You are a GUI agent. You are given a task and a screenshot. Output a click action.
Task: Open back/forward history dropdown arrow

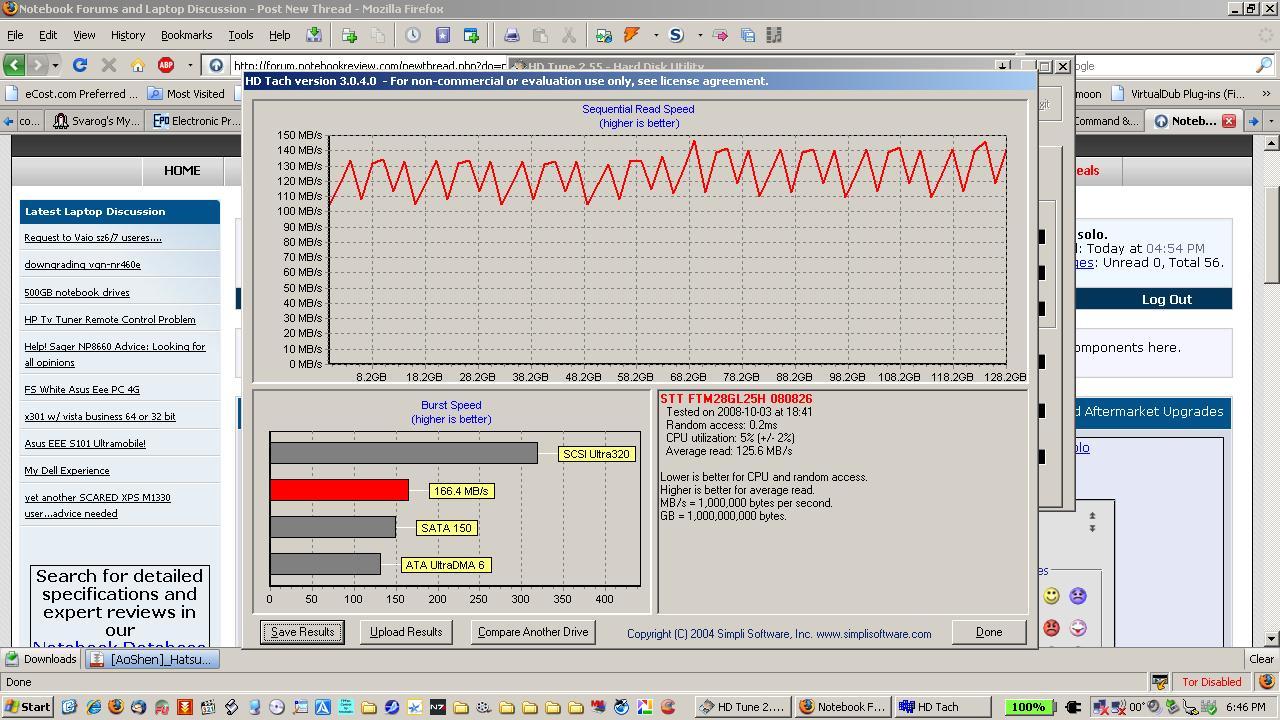point(55,65)
